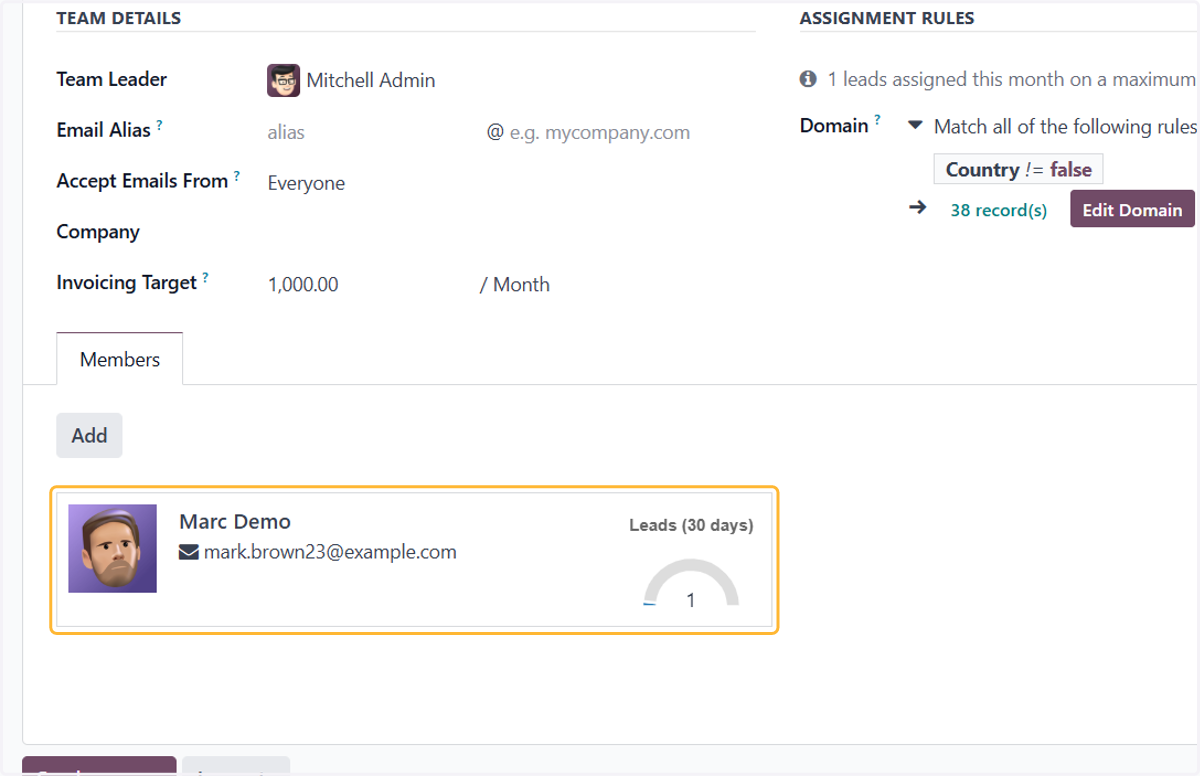Click the Team Leader label
The height and width of the screenshot is (776, 1200).
coord(112,79)
